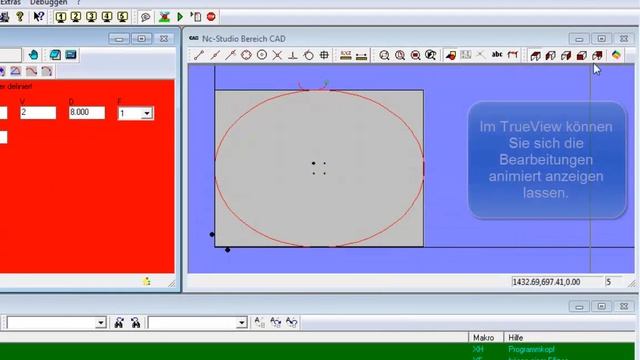Click the yellow question mark help icon
This screenshot has height=360, width=640.
point(20,17)
